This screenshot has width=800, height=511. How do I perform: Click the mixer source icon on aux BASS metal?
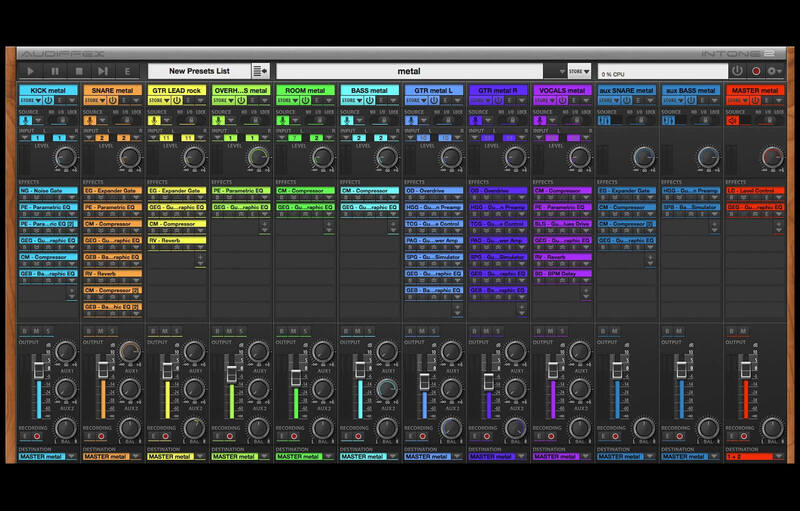coord(668,120)
